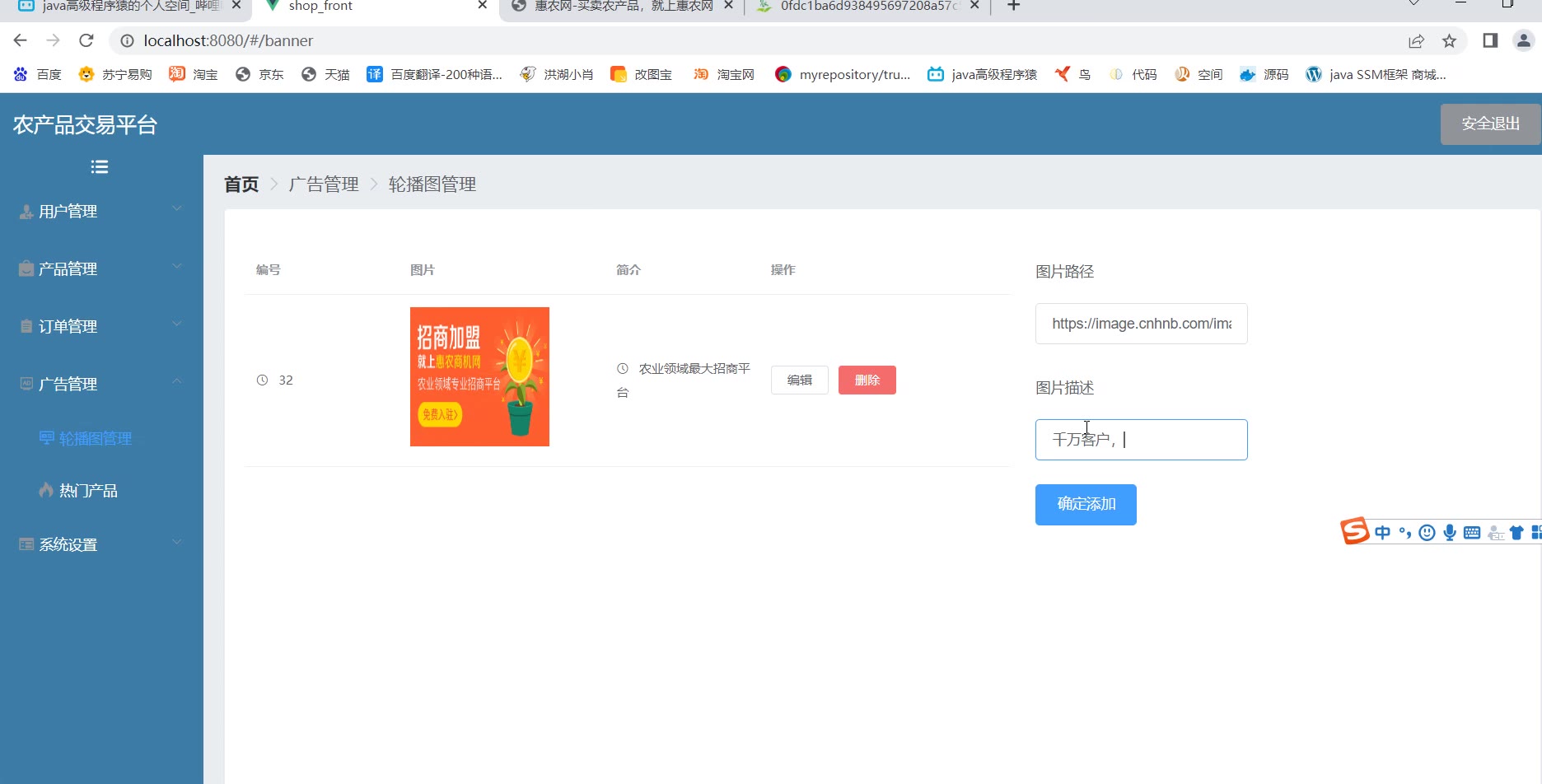
Task: Go back with the browser back arrow
Action: (21, 40)
